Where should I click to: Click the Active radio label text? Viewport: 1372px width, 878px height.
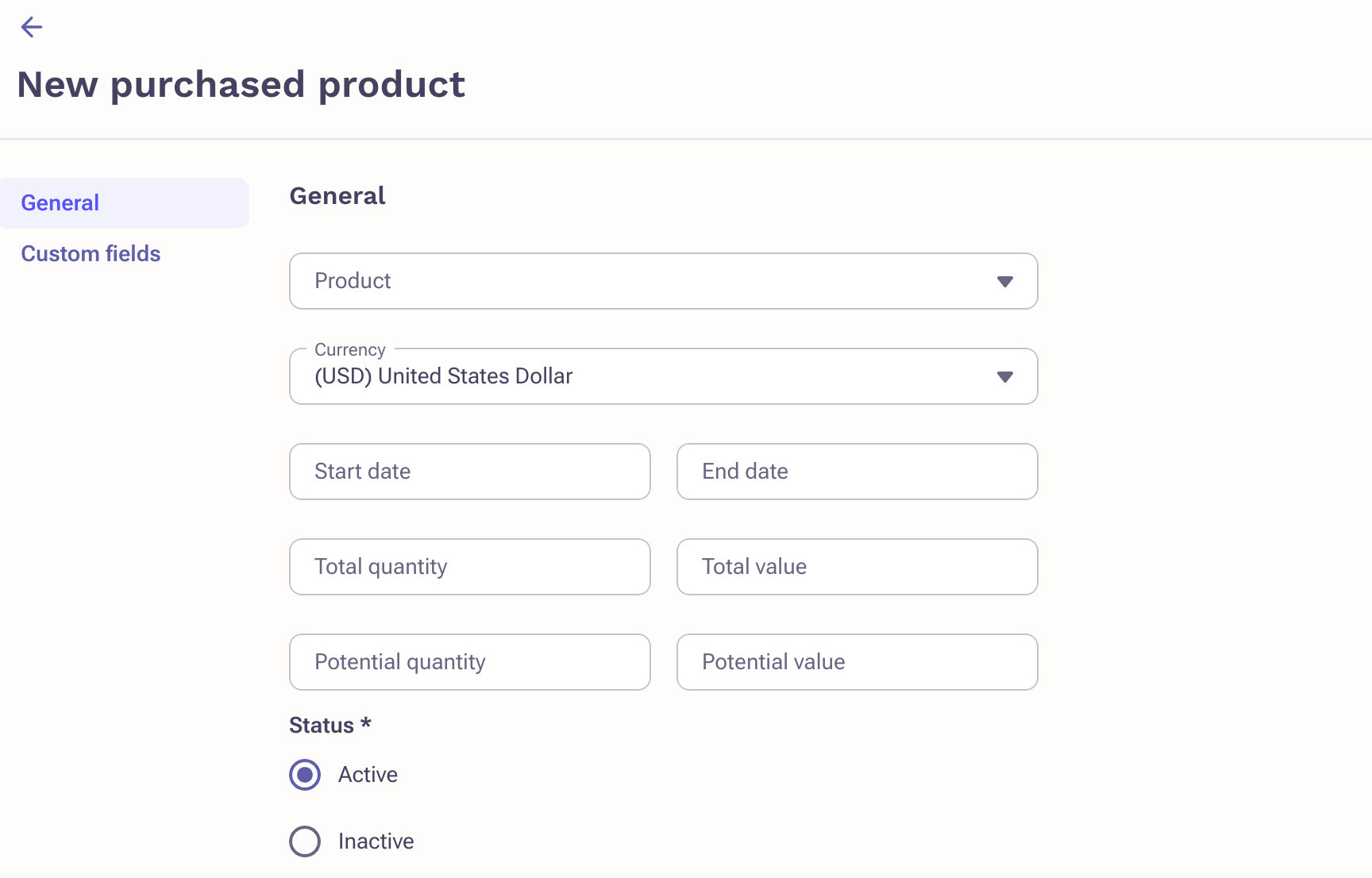point(368,775)
